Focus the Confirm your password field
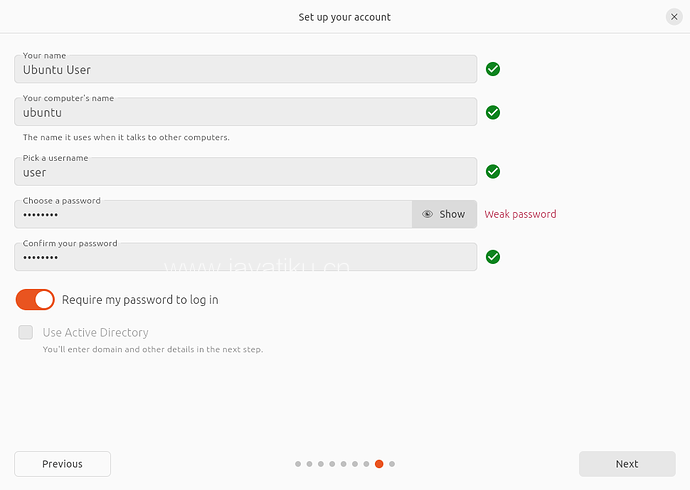690x490 pixels. pyautogui.click(x=245, y=258)
